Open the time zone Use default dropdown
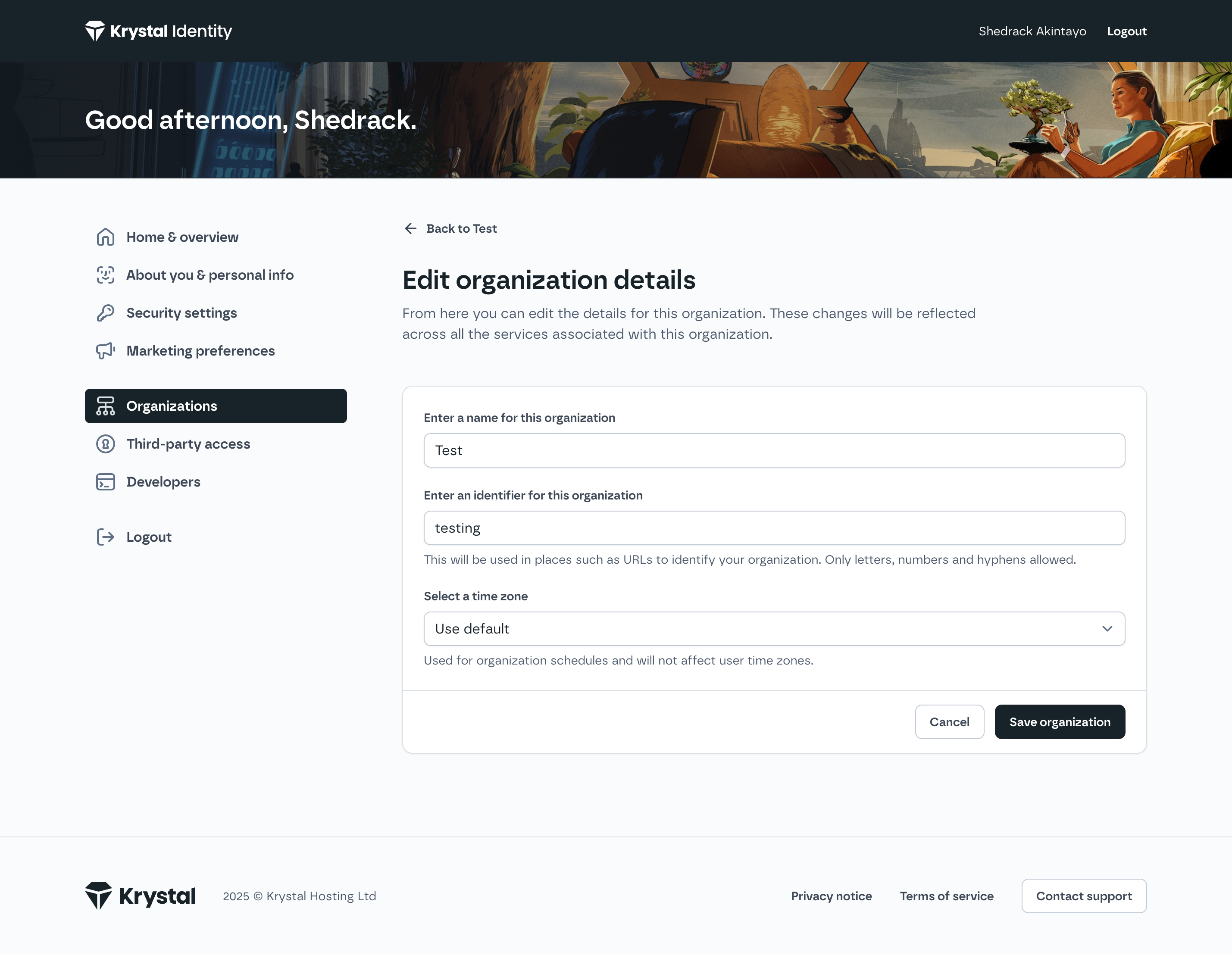1232x955 pixels. coord(774,629)
